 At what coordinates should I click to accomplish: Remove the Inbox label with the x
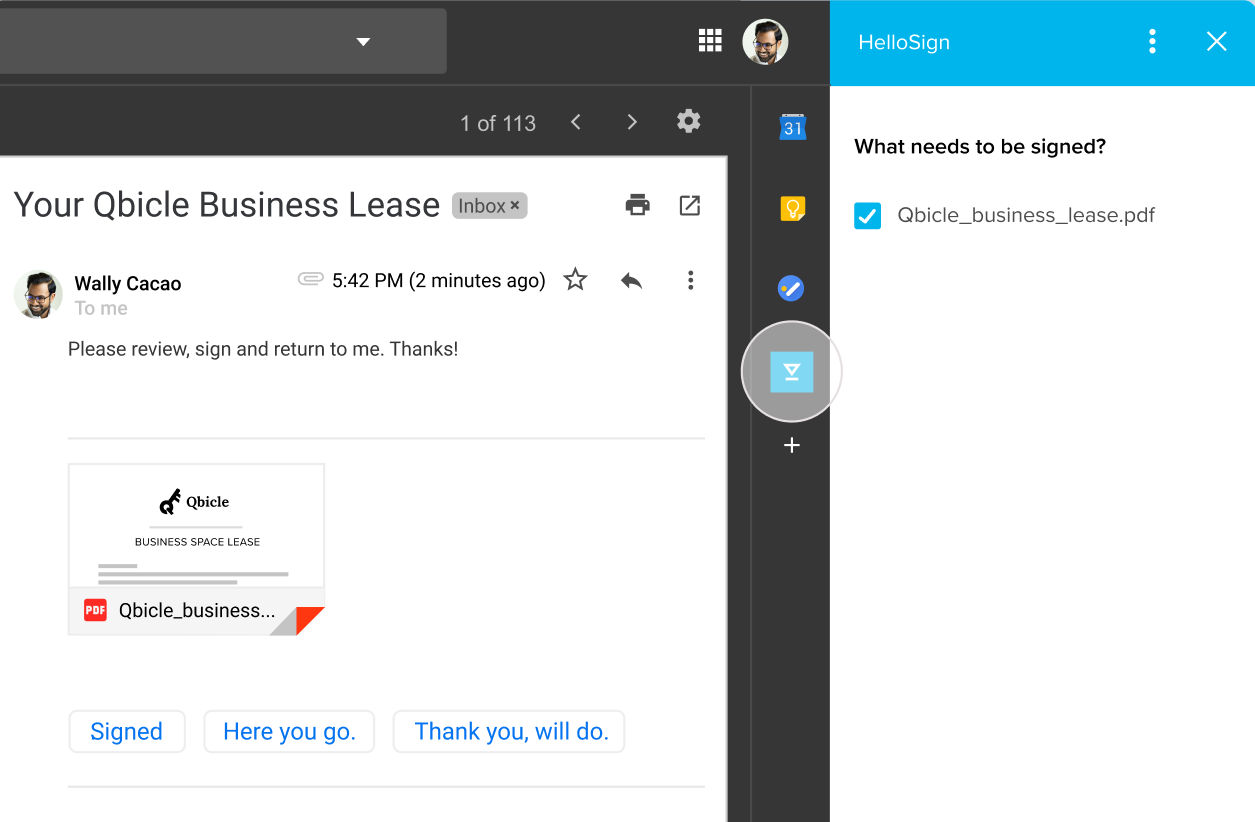click(x=515, y=206)
